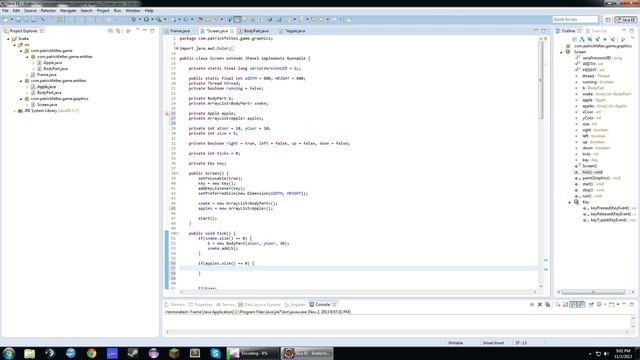Screen dimensions: 640x360
Task: Click Display Selected Console icon
Action: 599,304
